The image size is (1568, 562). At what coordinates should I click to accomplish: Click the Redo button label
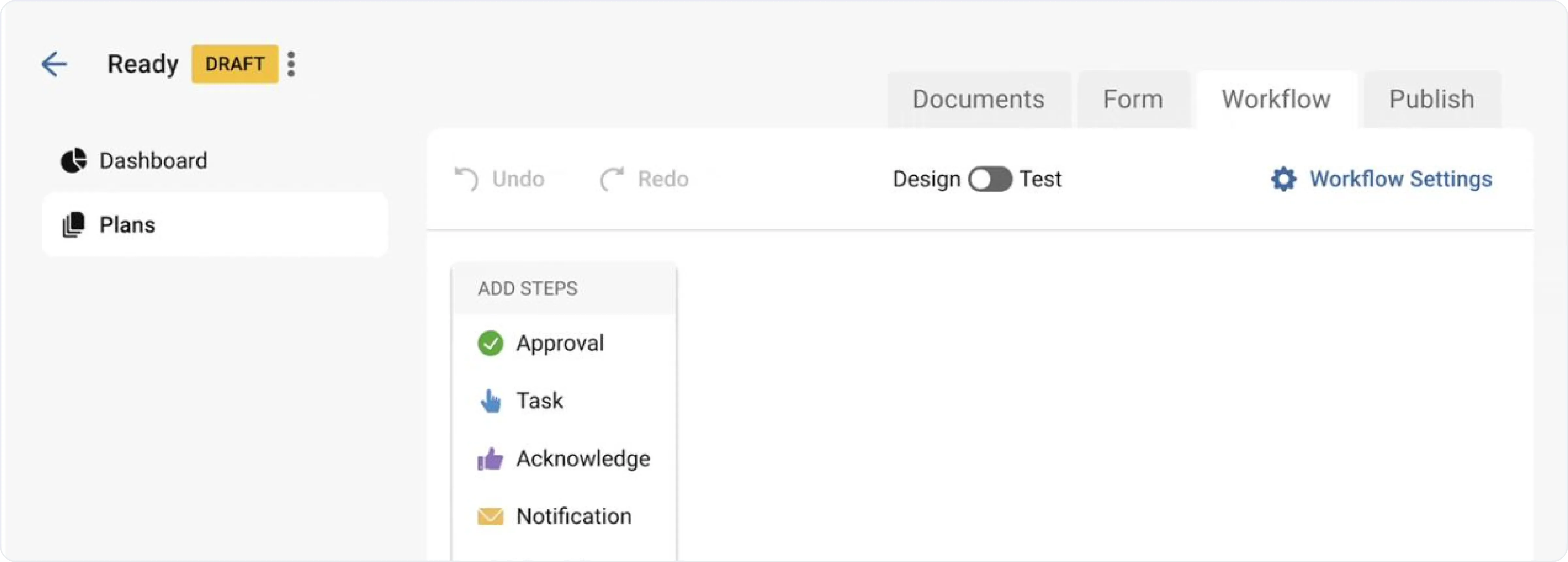tap(663, 179)
